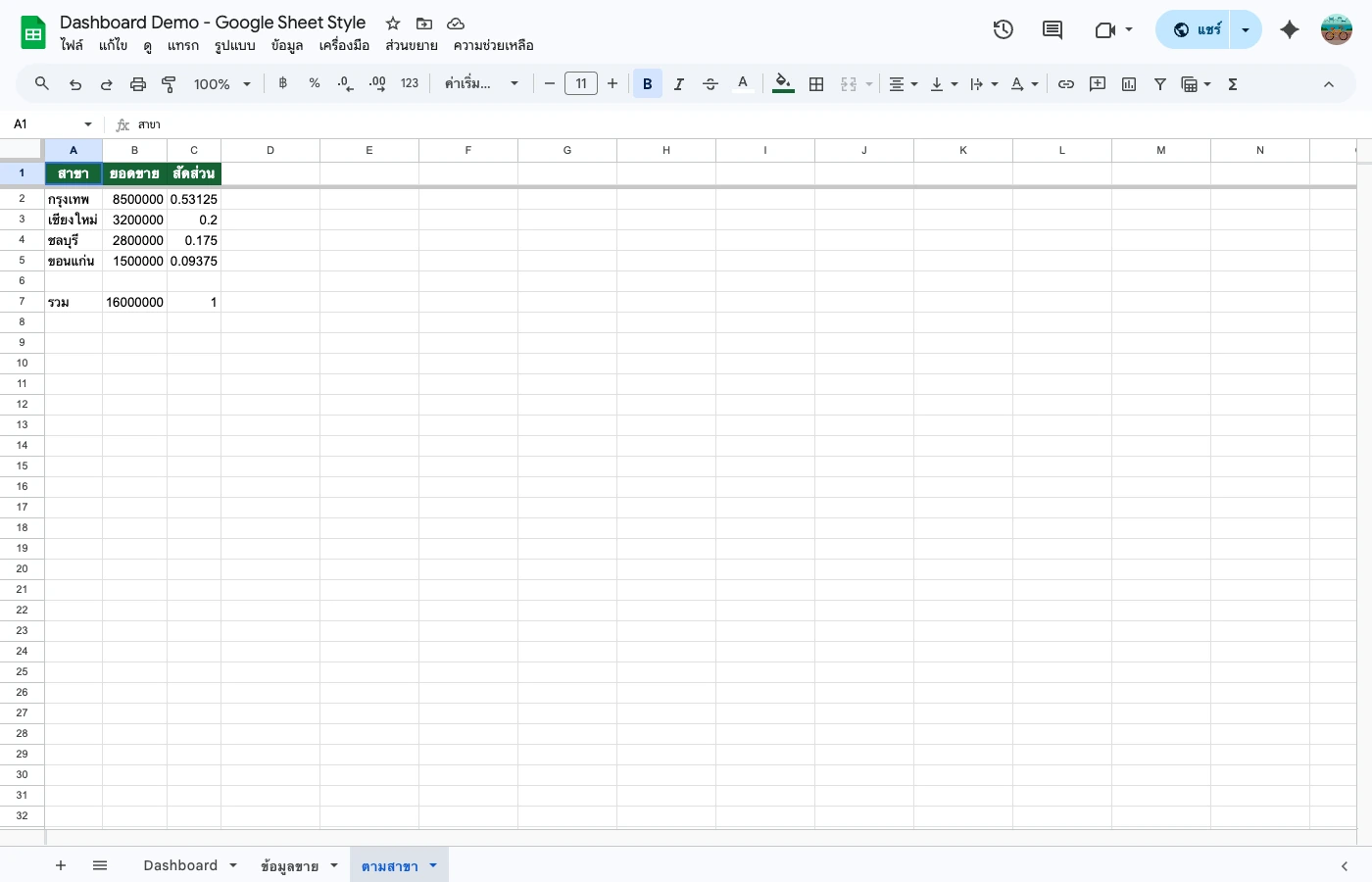Image resolution: width=1372 pixels, height=882 pixels.
Task: Insert a comment
Action: 1098,83
